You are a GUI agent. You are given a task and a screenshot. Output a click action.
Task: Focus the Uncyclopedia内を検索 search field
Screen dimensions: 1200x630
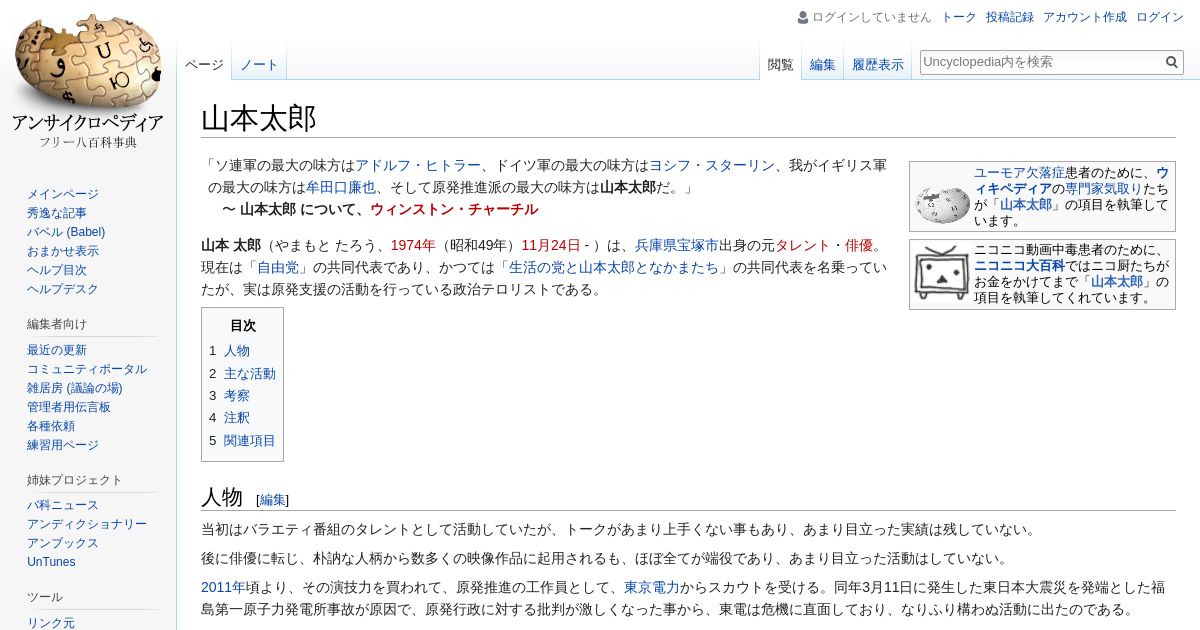tap(1041, 62)
